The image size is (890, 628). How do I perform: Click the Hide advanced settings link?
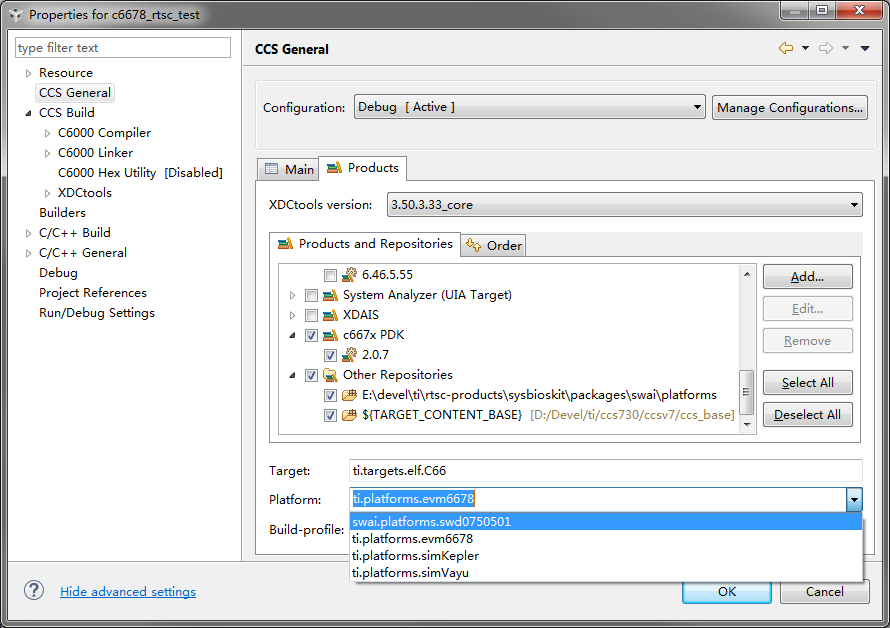(128, 592)
